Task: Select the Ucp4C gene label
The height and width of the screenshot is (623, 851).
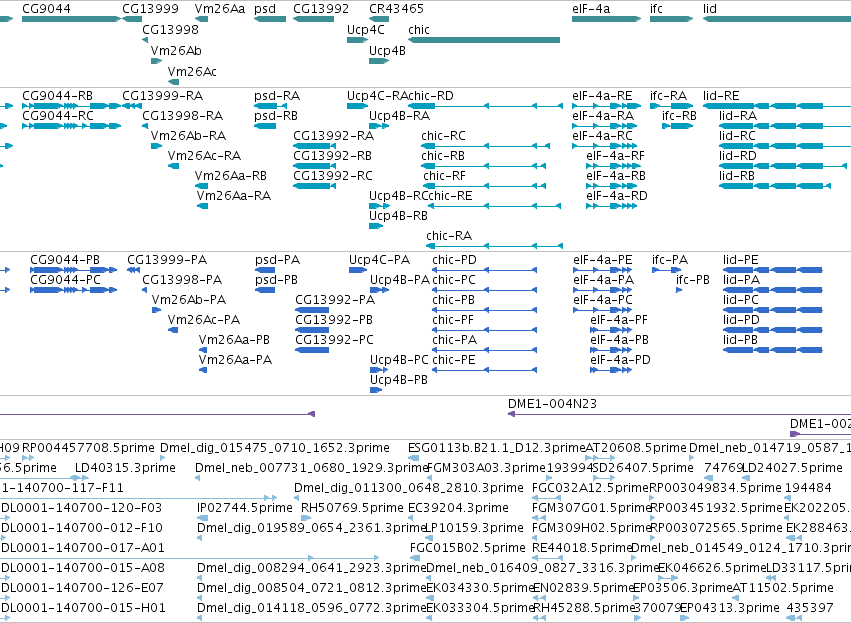Action: click(x=366, y=30)
